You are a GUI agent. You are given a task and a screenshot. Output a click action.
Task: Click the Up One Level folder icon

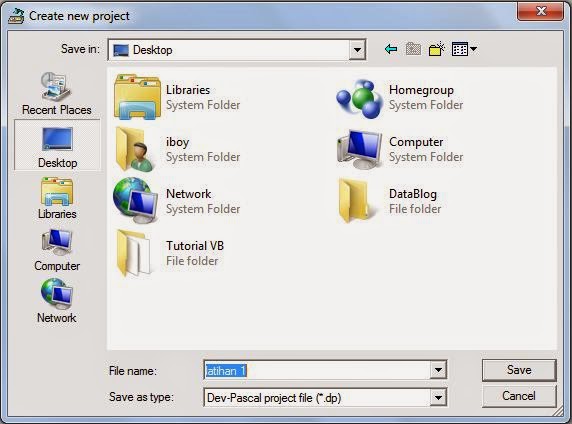tap(413, 49)
